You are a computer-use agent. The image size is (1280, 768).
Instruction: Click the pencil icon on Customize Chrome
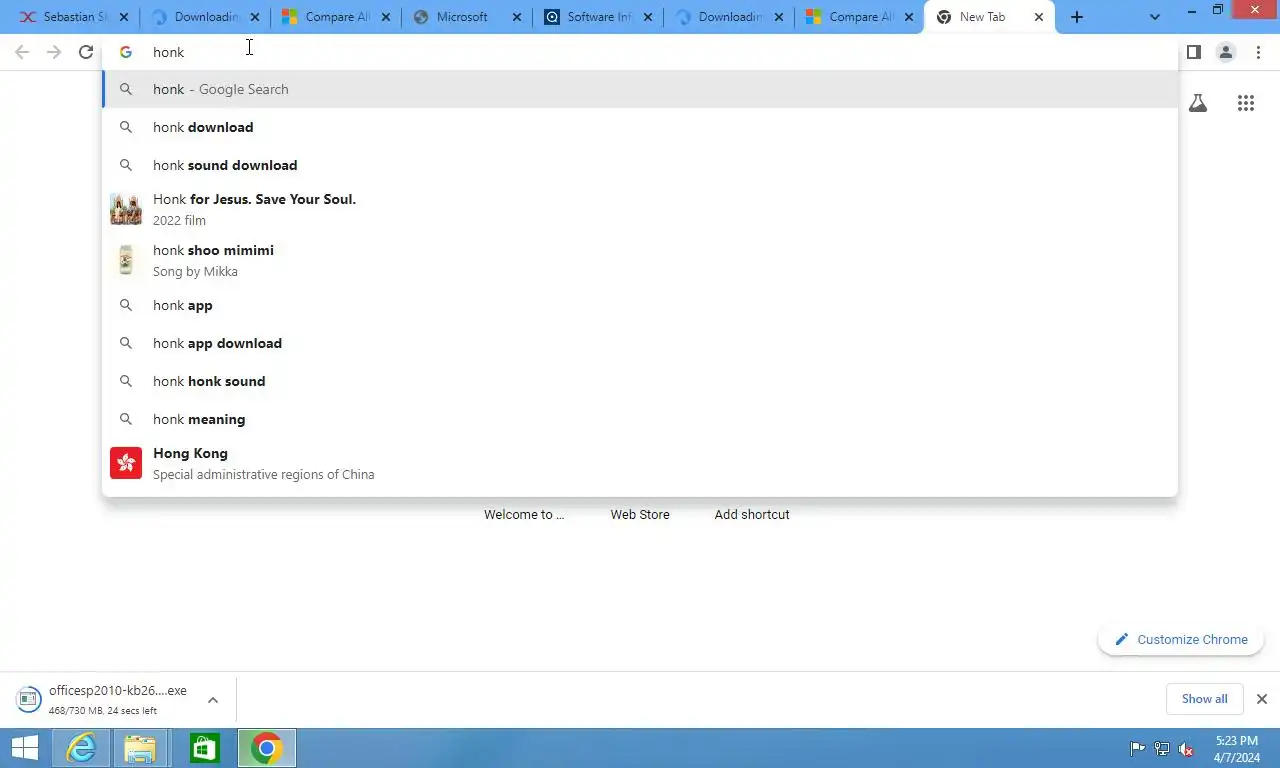click(1121, 640)
